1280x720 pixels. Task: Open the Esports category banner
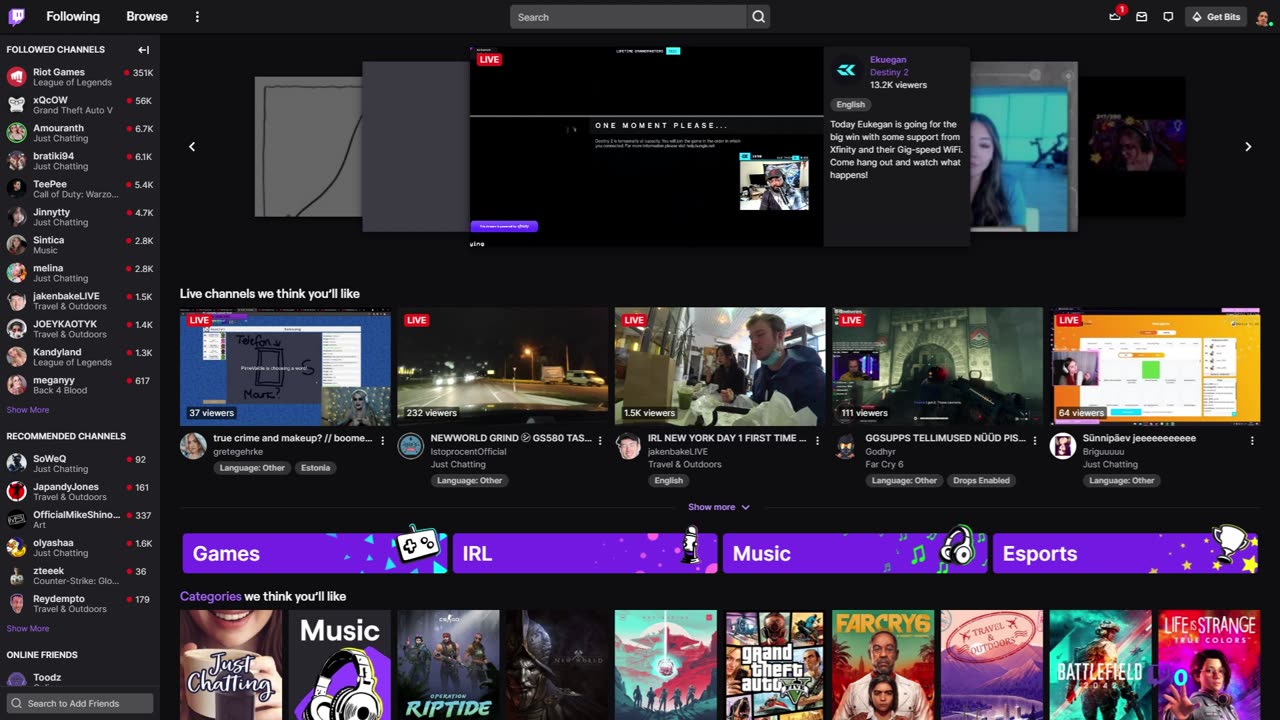tap(1125, 553)
